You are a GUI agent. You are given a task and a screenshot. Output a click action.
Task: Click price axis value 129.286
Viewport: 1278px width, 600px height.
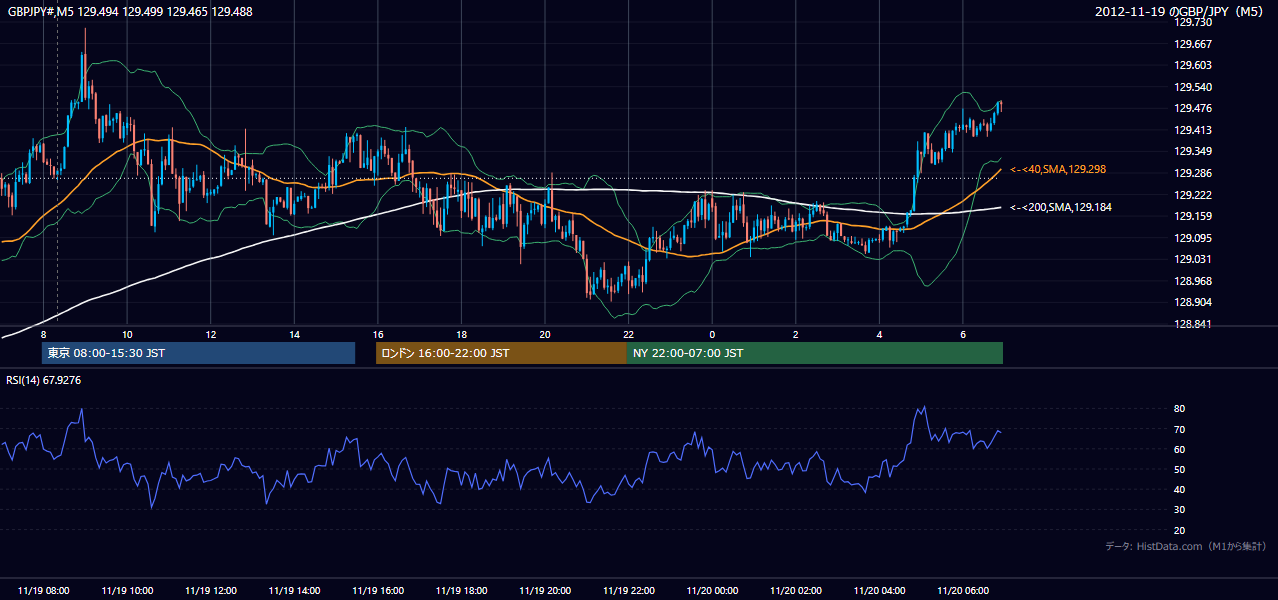click(1193, 173)
